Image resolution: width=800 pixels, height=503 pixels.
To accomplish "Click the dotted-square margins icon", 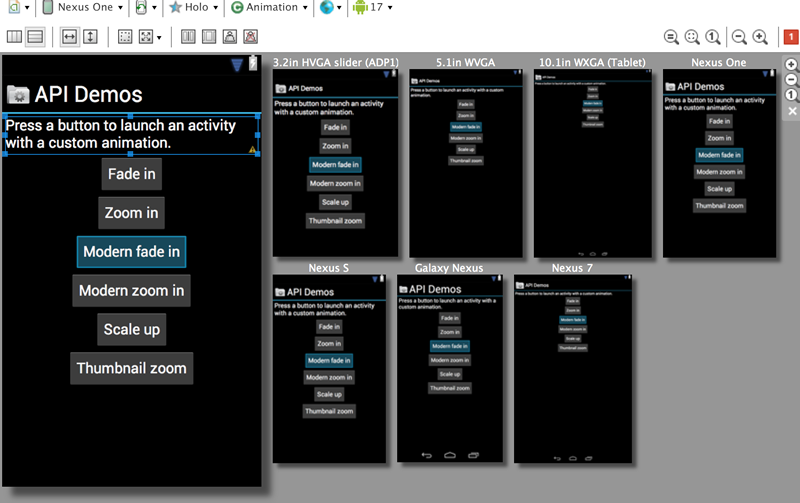I will (x=124, y=37).
